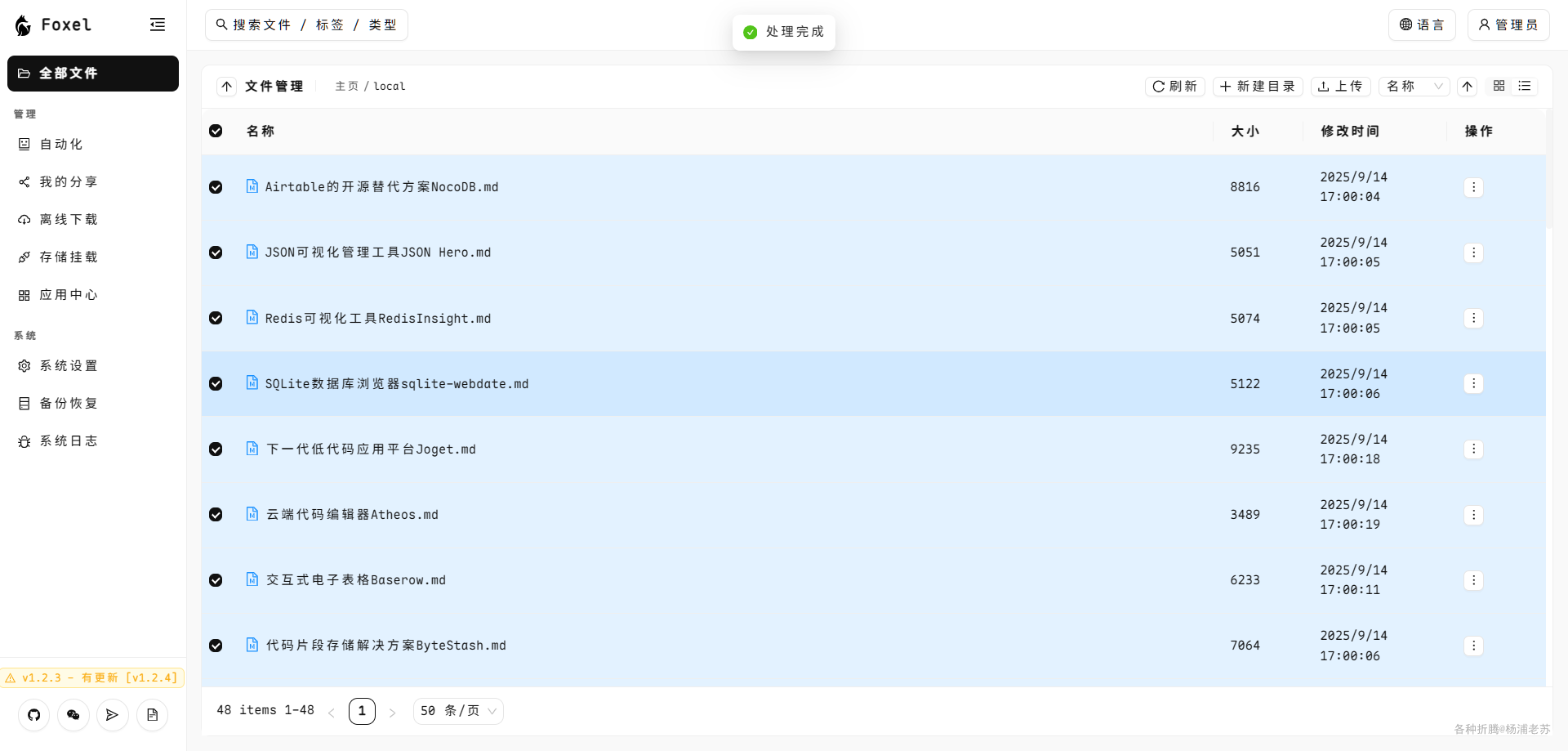Viewport: 1568px width, 751px height.
Task: Open the 50 条/页 page size dropdown
Action: (458, 711)
